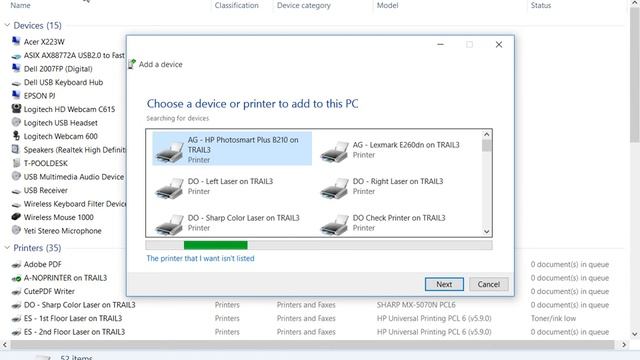
Task: Close the Add a device dialog window
Action: pyautogui.click(x=499, y=44)
